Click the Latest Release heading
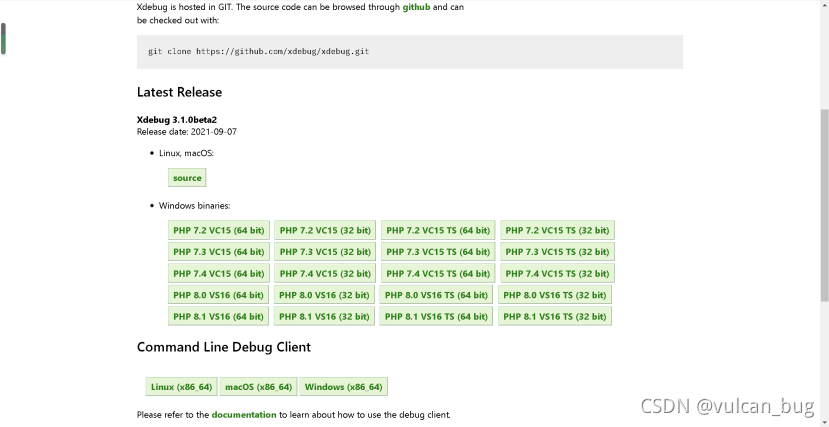829x427 pixels. click(x=179, y=92)
